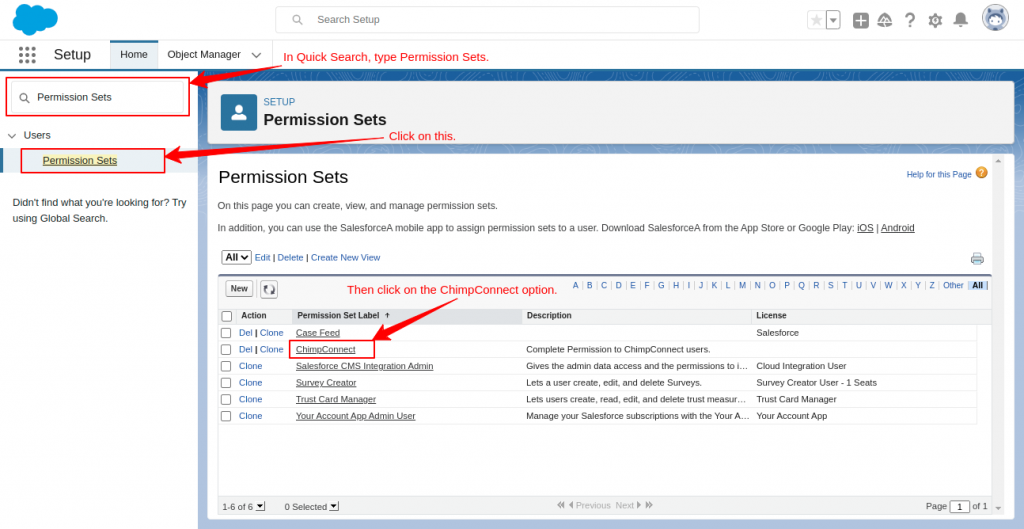Check the Survey Creator row checkbox

tap(226, 383)
